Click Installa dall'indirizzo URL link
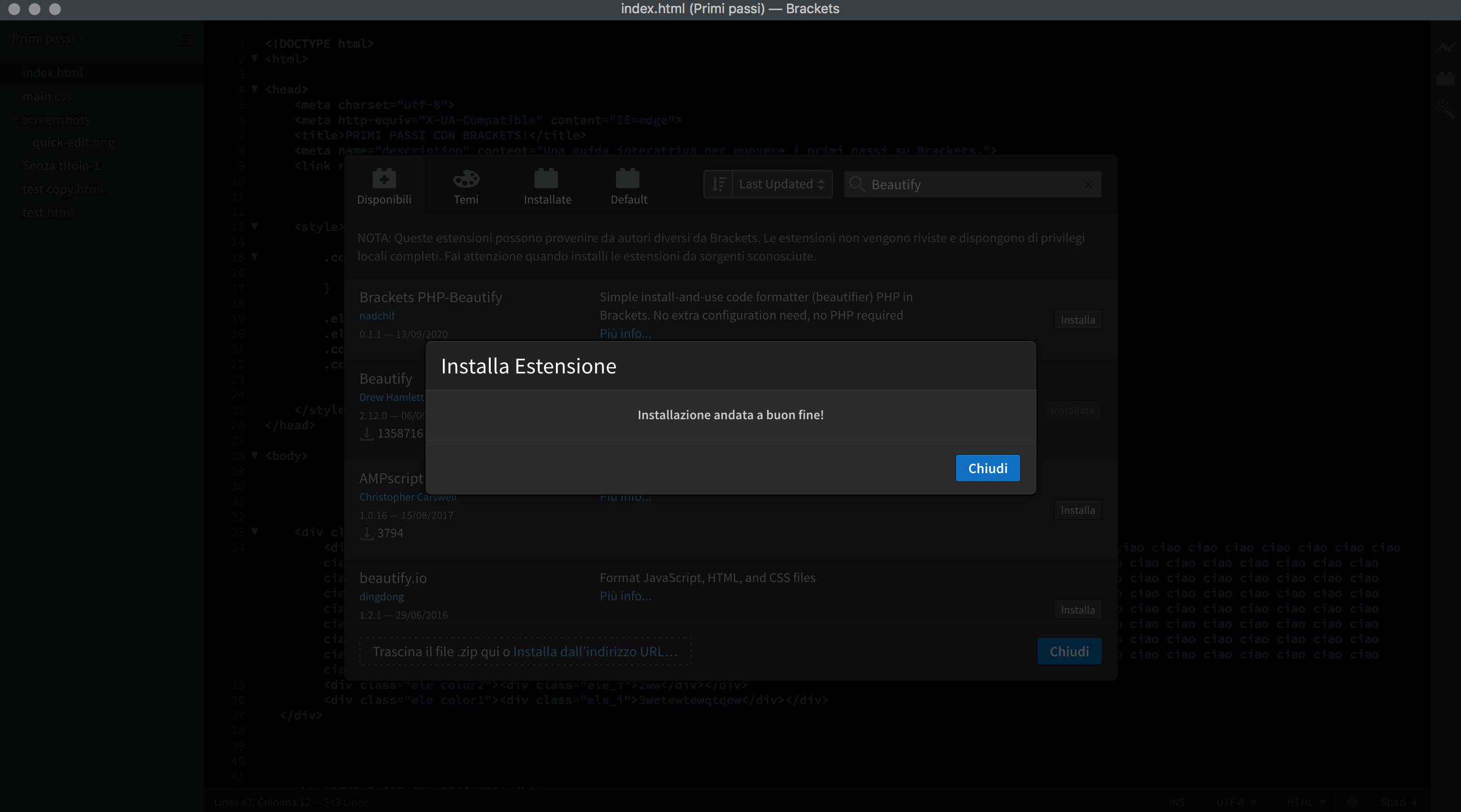 (595, 652)
